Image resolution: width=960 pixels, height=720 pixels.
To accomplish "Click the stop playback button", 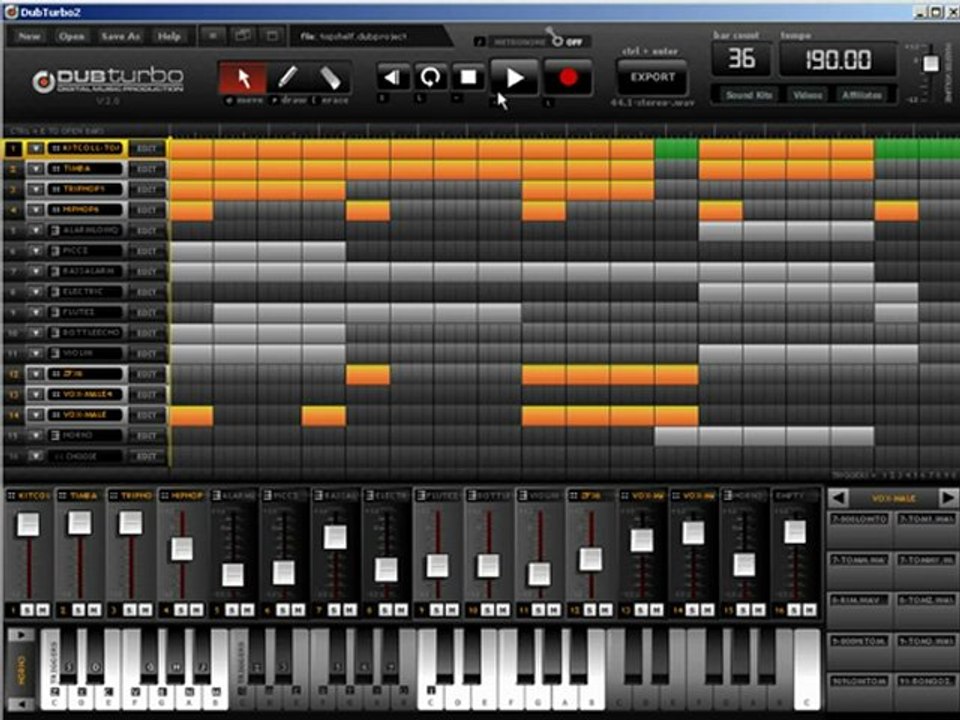I will (x=468, y=78).
